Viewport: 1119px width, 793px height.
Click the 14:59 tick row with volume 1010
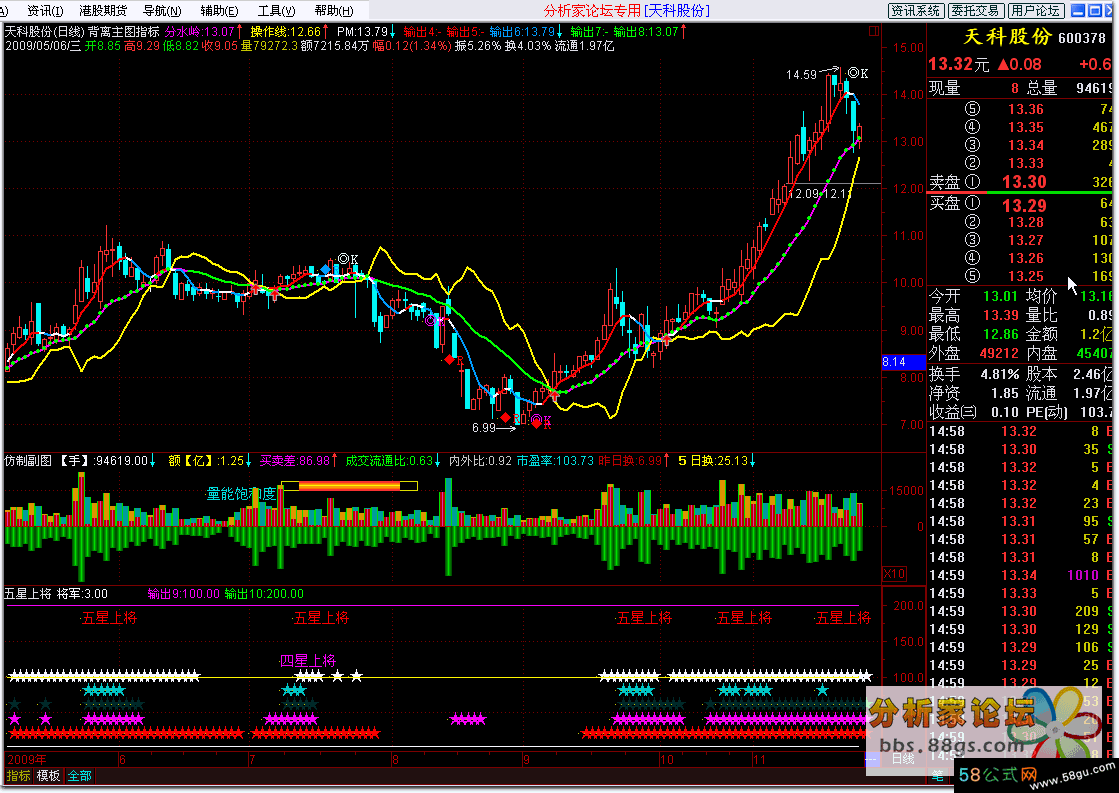1021,575
